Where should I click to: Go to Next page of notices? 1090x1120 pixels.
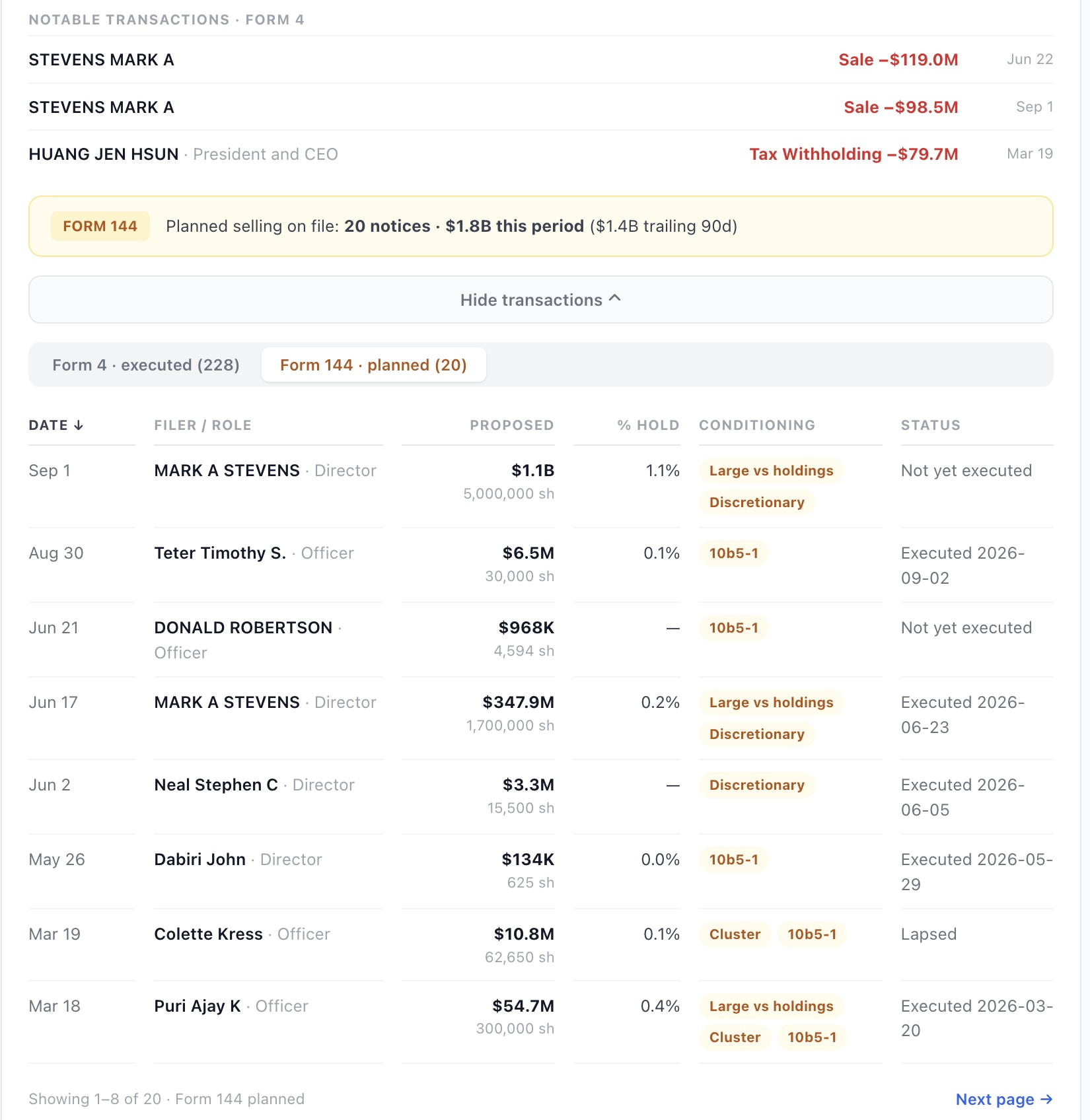pyautogui.click(x=1003, y=1100)
